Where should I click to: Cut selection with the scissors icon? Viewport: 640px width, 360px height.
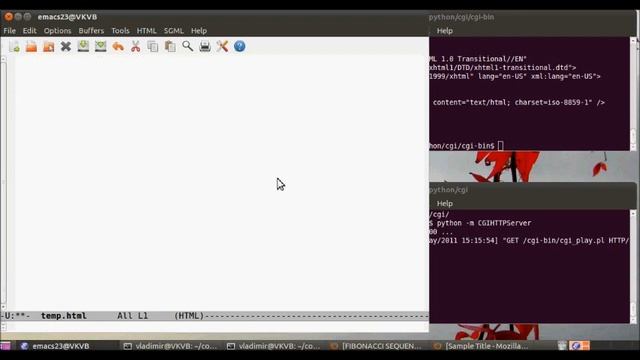(136, 47)
